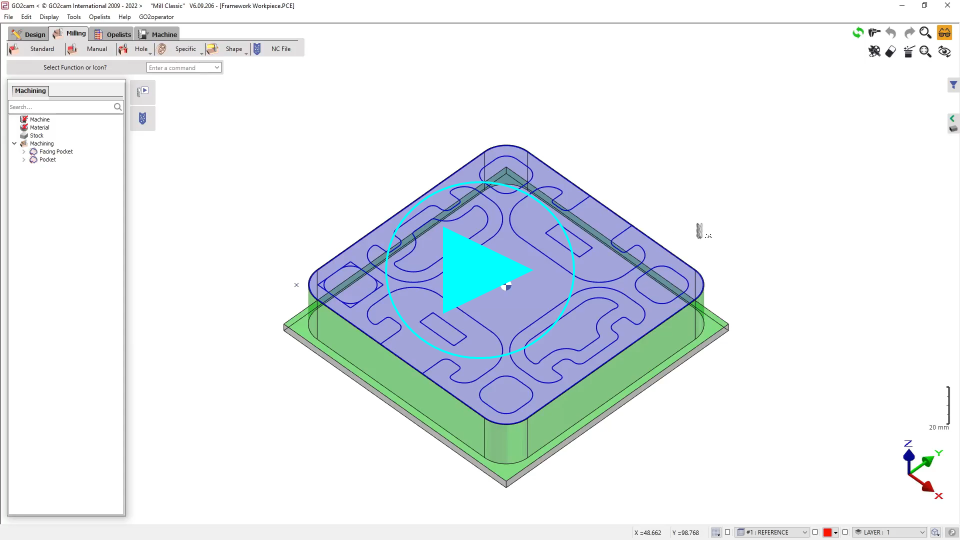Click the eraser icon in top-right toolbar

(x=891, y=51)
